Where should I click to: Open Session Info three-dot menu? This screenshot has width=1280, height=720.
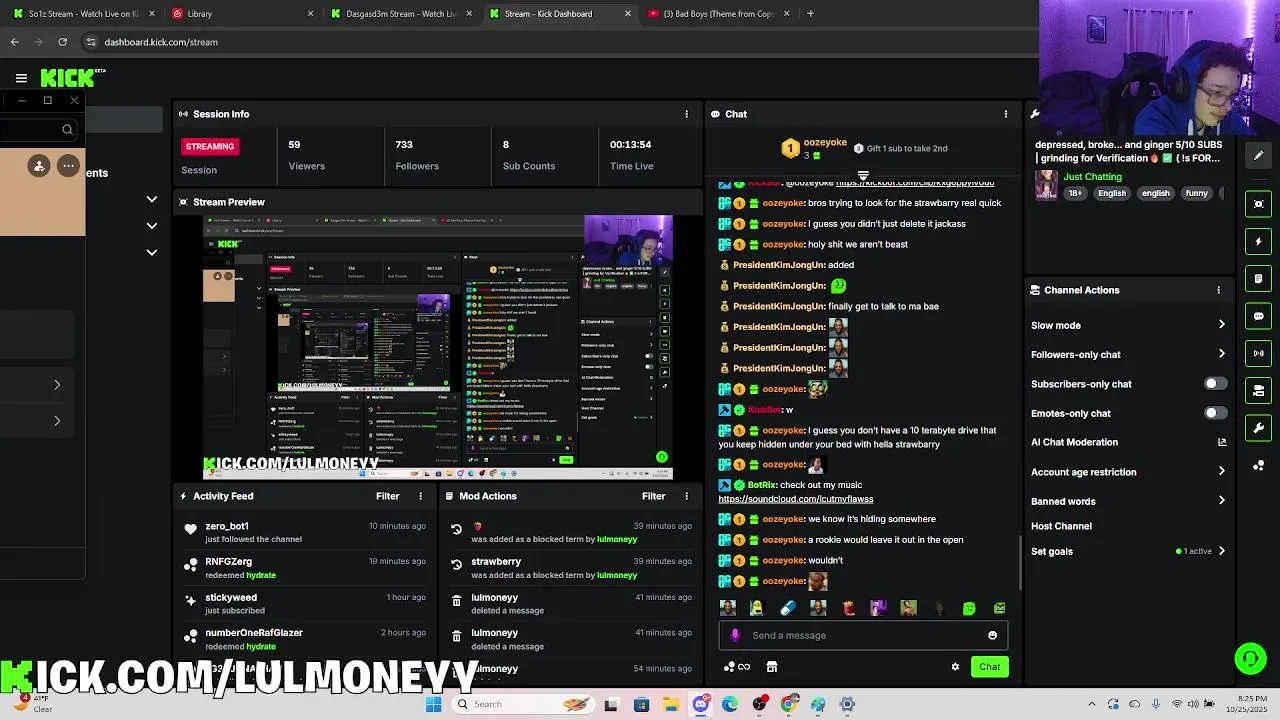pos(686,114)
